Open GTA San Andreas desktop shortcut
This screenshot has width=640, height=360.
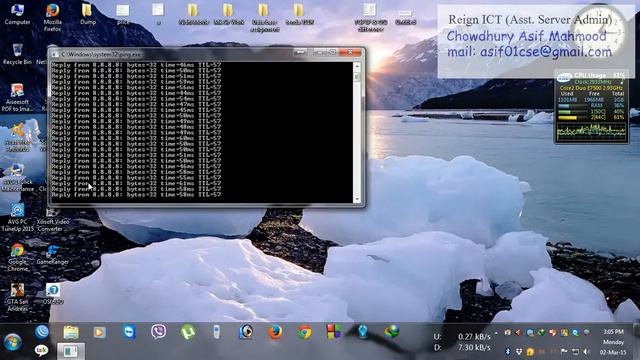tap(17, 297)
